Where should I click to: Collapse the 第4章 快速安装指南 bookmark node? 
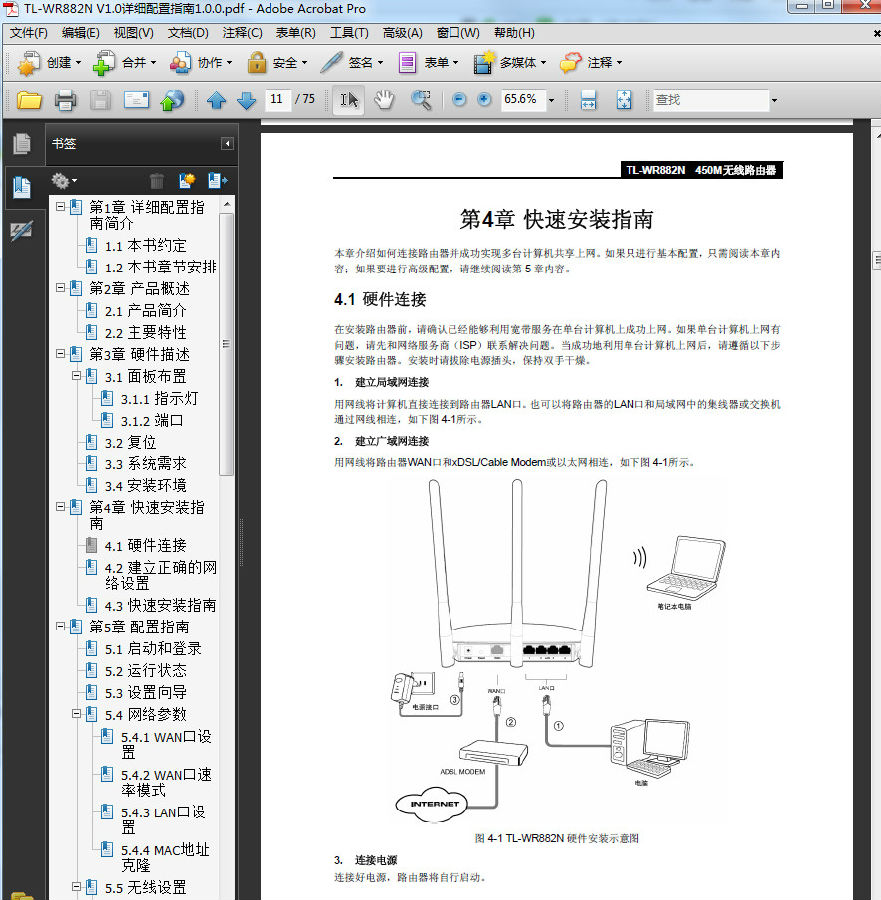click(x=60, y=507)
